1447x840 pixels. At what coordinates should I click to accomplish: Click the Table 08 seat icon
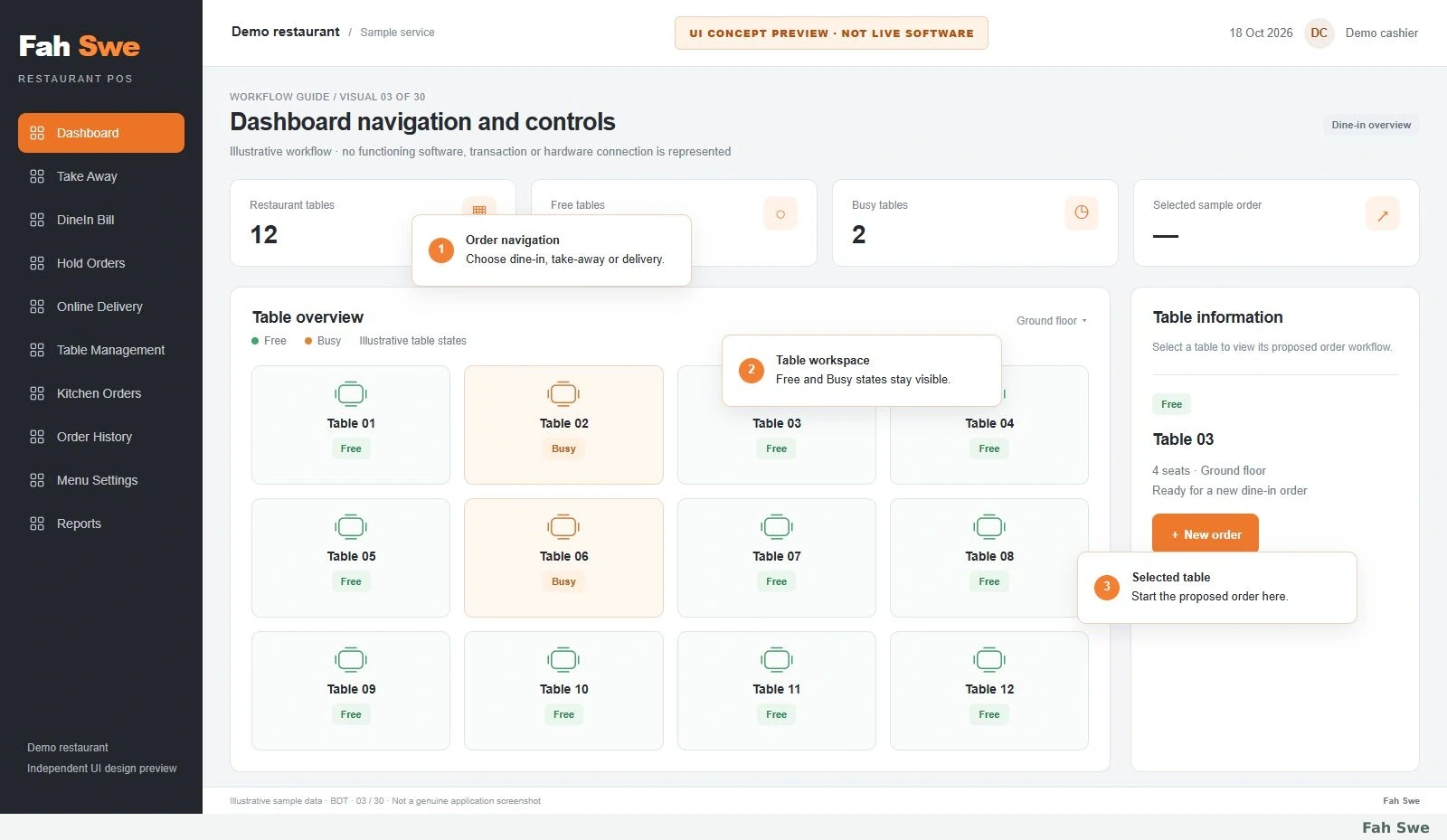click(989, 527)
